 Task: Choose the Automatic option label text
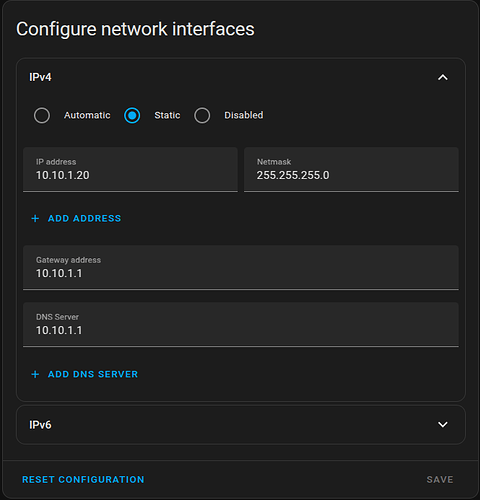[87, 115]
